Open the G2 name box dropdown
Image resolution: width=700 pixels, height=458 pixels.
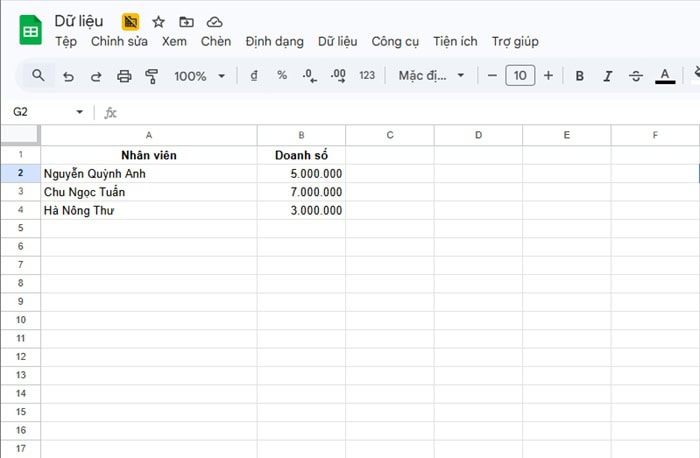tap(80, 112)
